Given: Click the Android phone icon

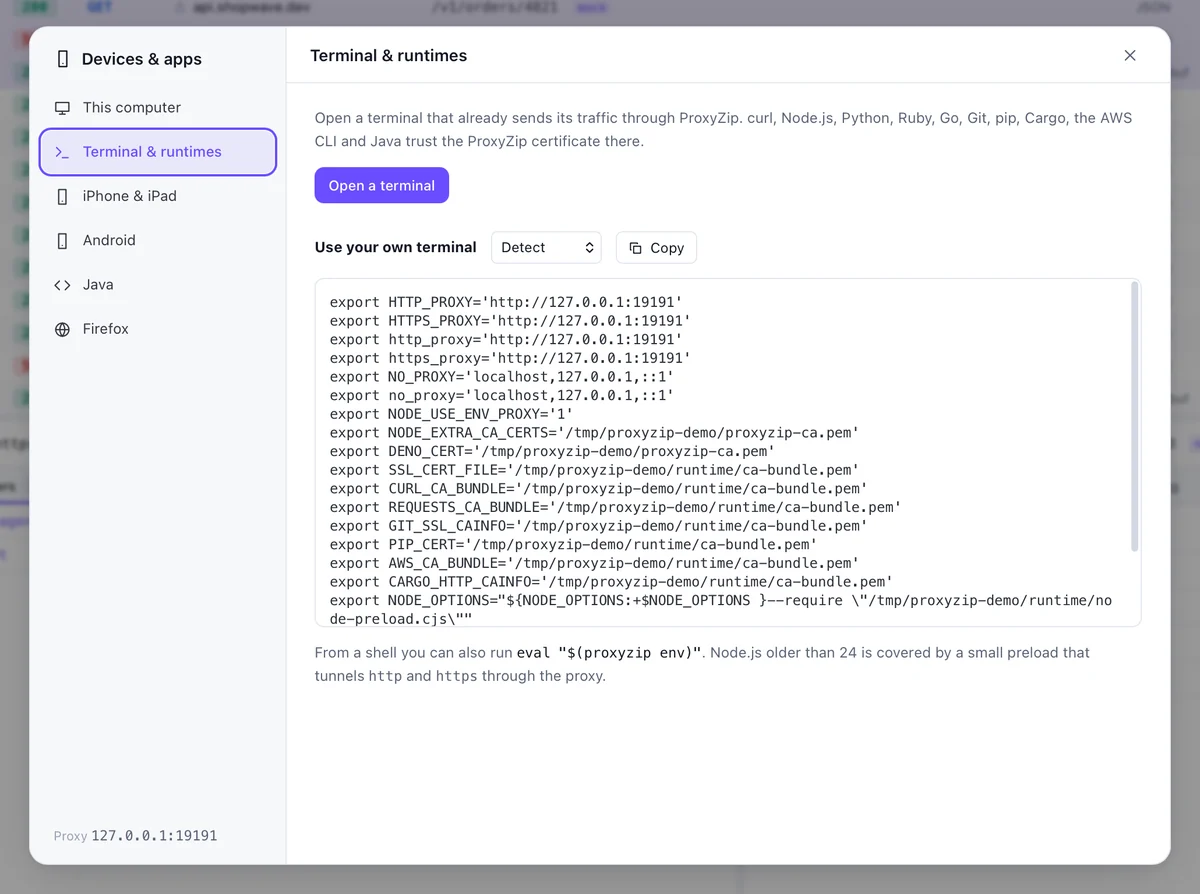Looking at the screenshot, I should 62,240.
